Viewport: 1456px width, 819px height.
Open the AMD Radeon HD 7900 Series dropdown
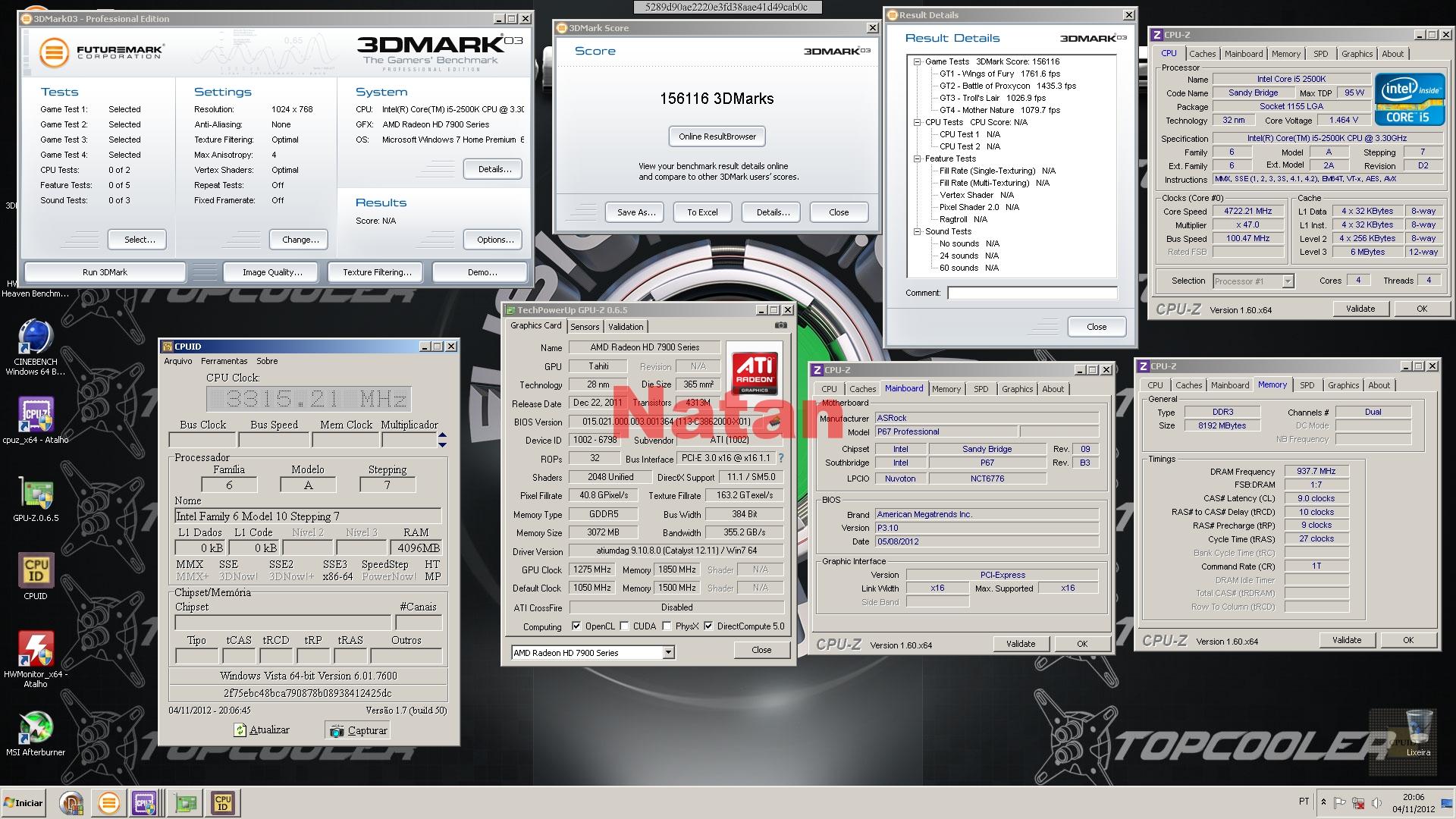click(668, 653)
